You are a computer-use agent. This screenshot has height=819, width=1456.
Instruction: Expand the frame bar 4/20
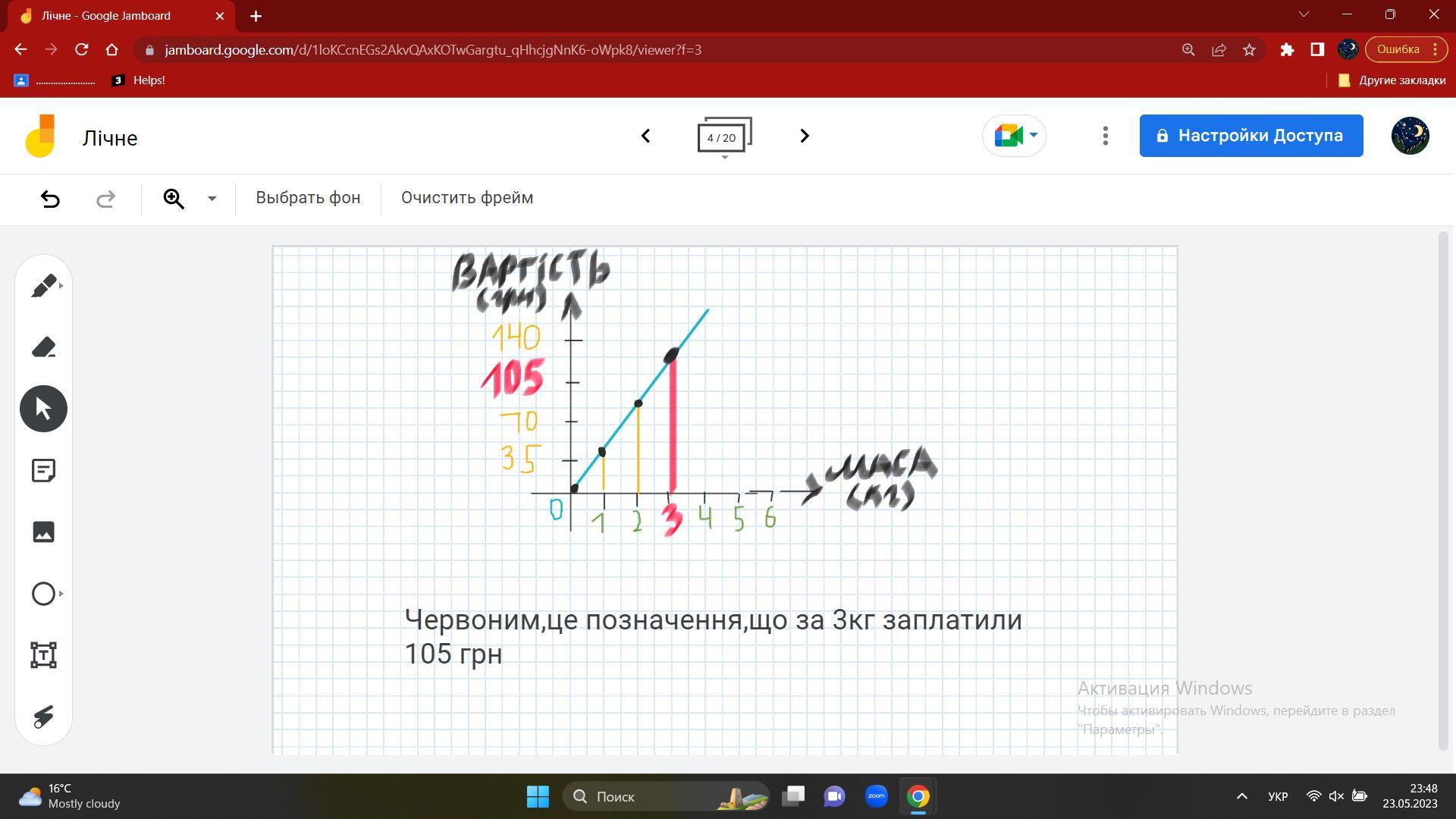pyautogui.click(x=724, y=137)
